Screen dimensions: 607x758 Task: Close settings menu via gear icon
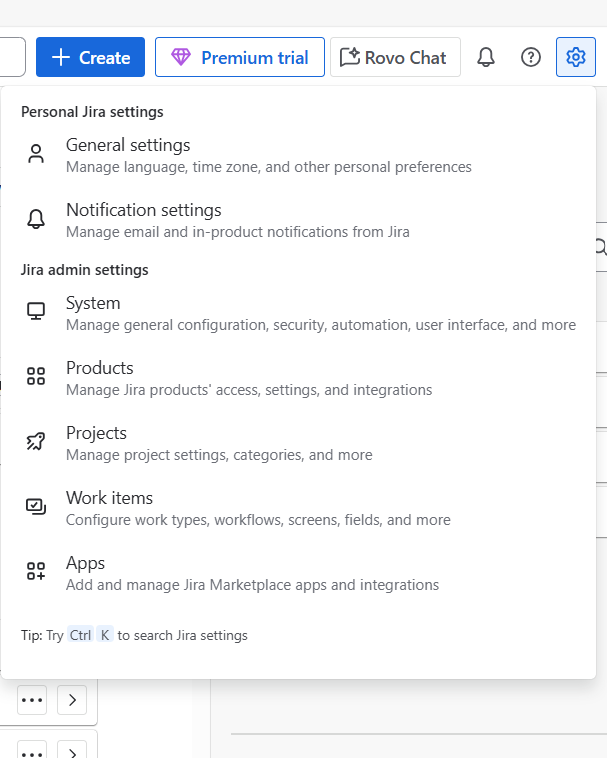576,57
